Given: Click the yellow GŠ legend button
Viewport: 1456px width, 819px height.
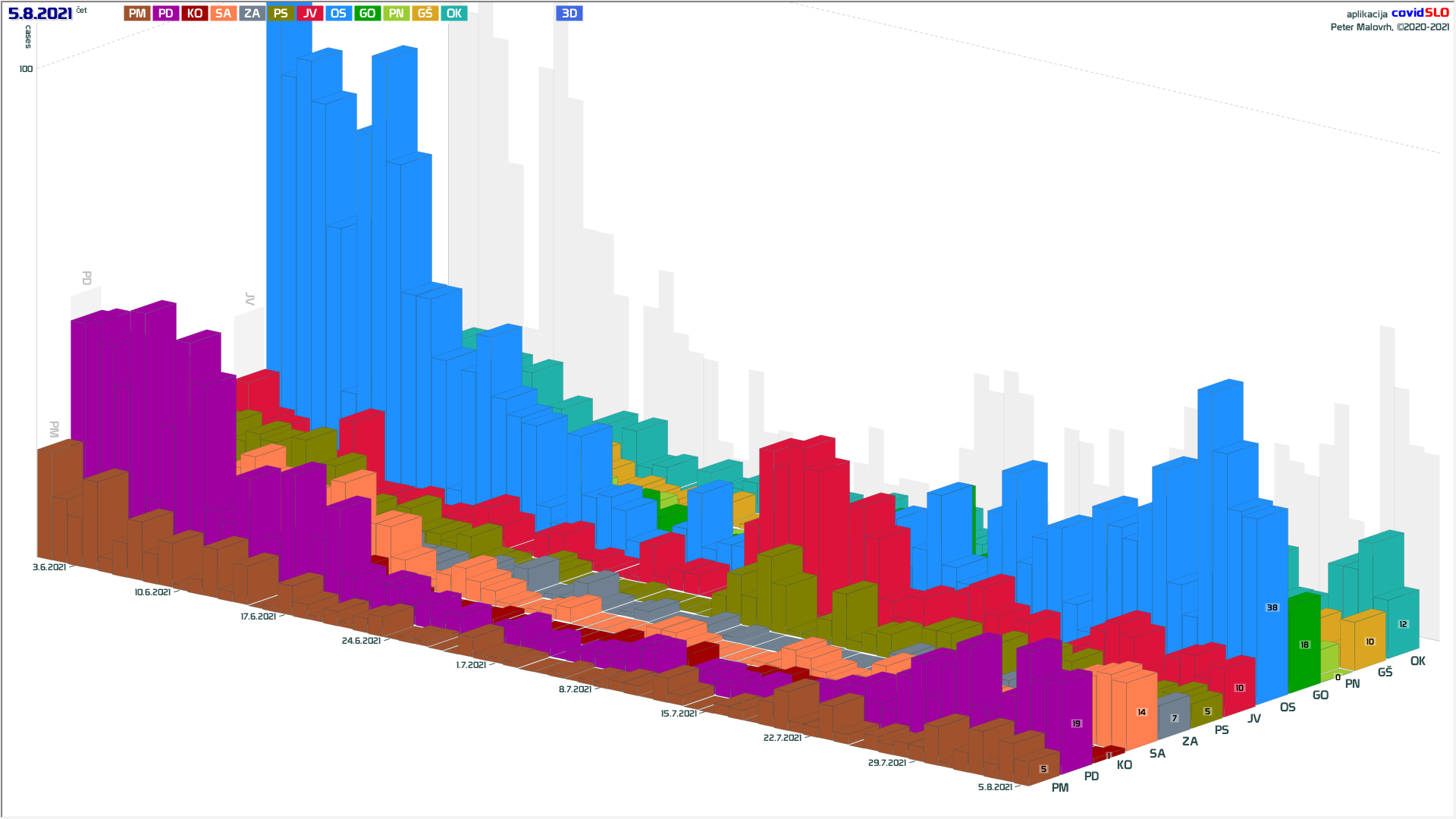Looking at the screenshot, I should 425,14.
